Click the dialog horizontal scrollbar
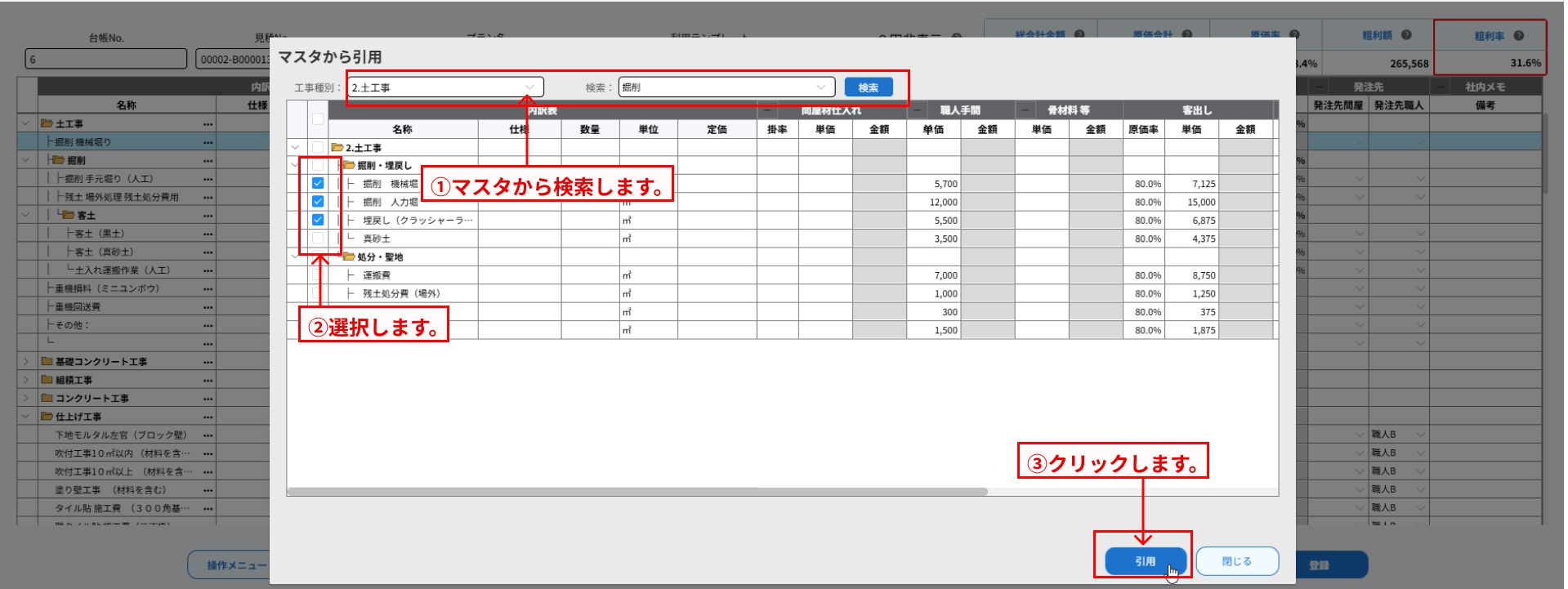Image resolution: width=1568 pixels, height=589 pixels. 637,492
